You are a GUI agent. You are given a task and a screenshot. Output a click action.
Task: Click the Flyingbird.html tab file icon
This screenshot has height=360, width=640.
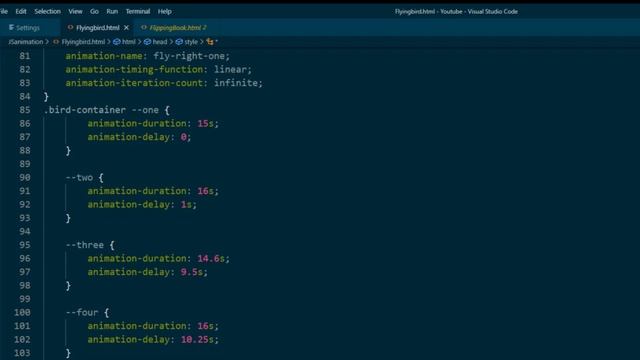point(70,27)
